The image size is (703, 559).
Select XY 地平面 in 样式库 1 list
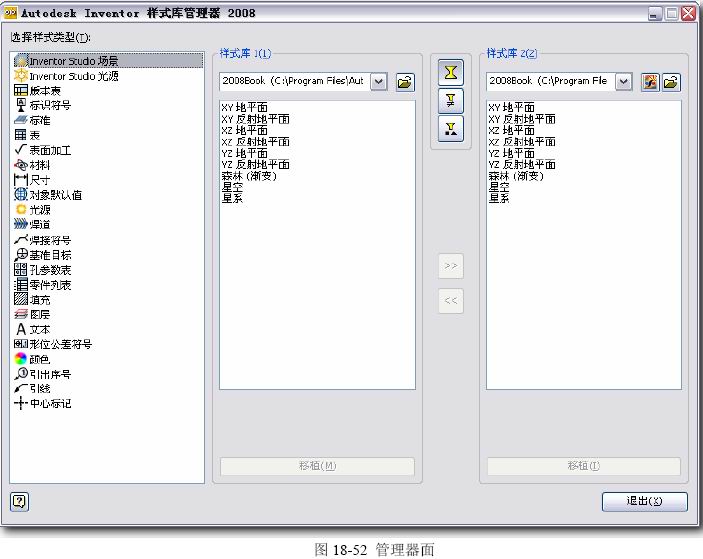point(244,108)
